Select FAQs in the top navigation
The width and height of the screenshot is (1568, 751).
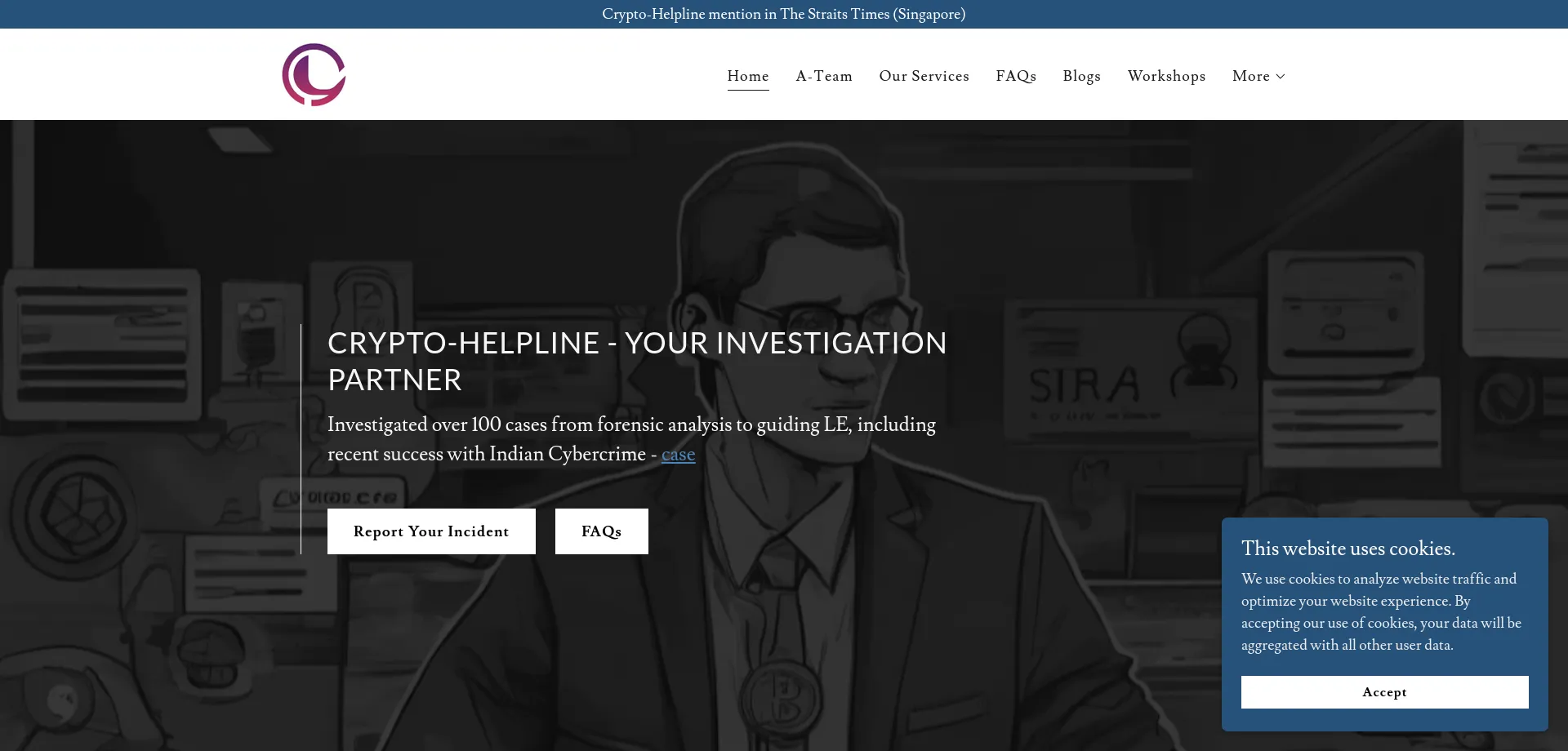point(1015,76)
